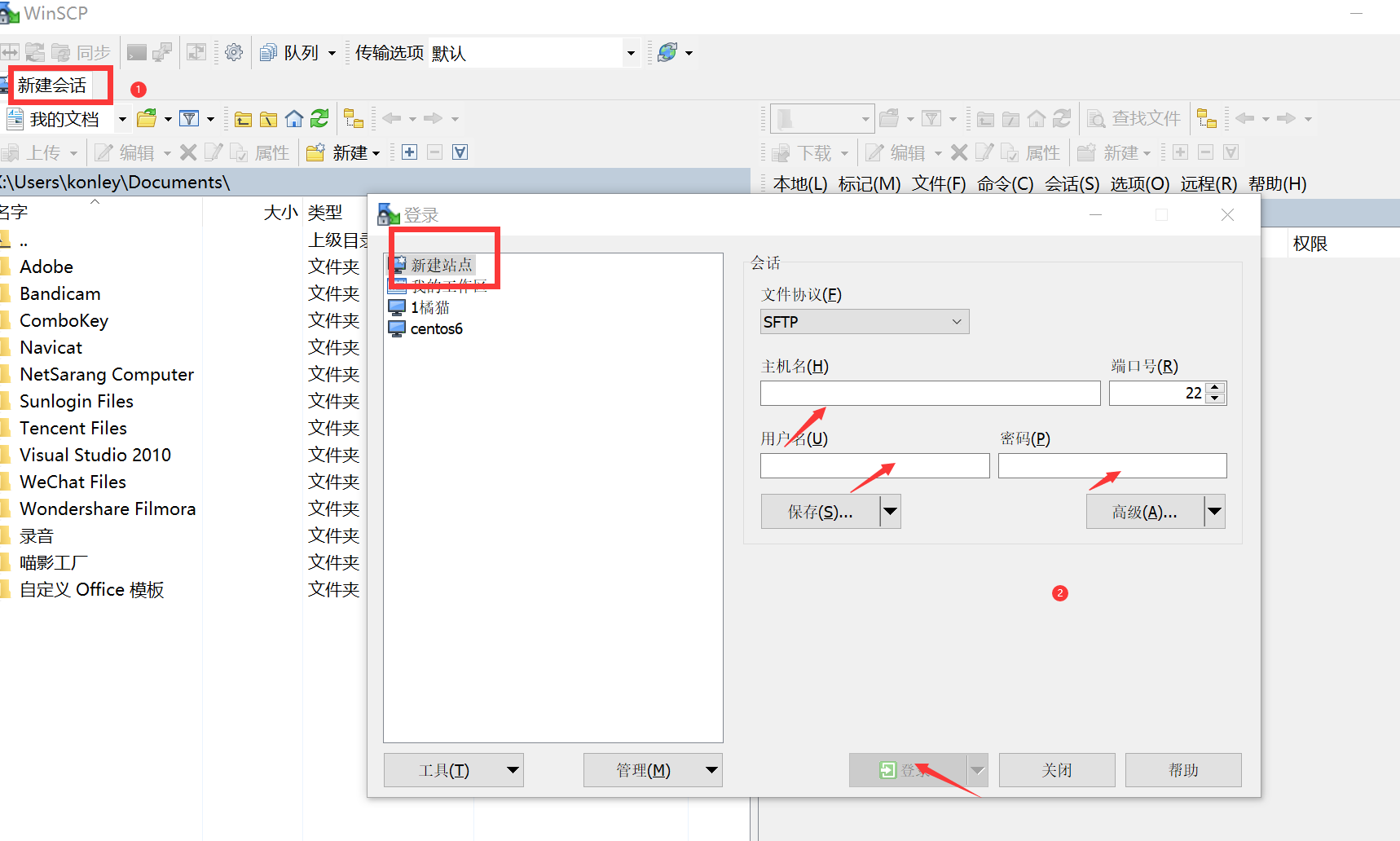This screenshot has height=841, width=1400.
Task: Click the local unselect-files minus icon
Action: point(435,152)
